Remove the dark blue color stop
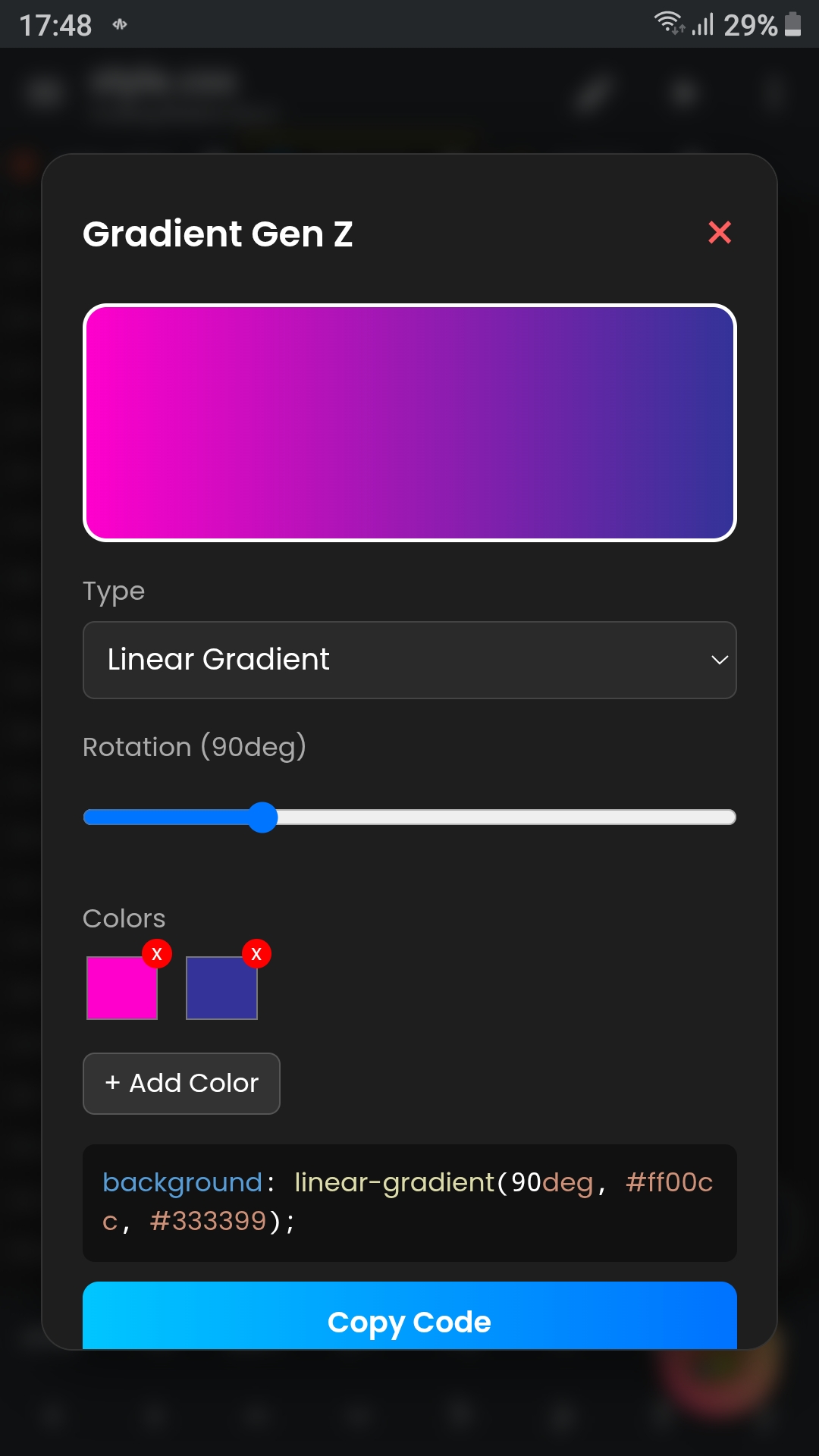The width and height of the screenshot is (819, 1456). pos(256,954)
